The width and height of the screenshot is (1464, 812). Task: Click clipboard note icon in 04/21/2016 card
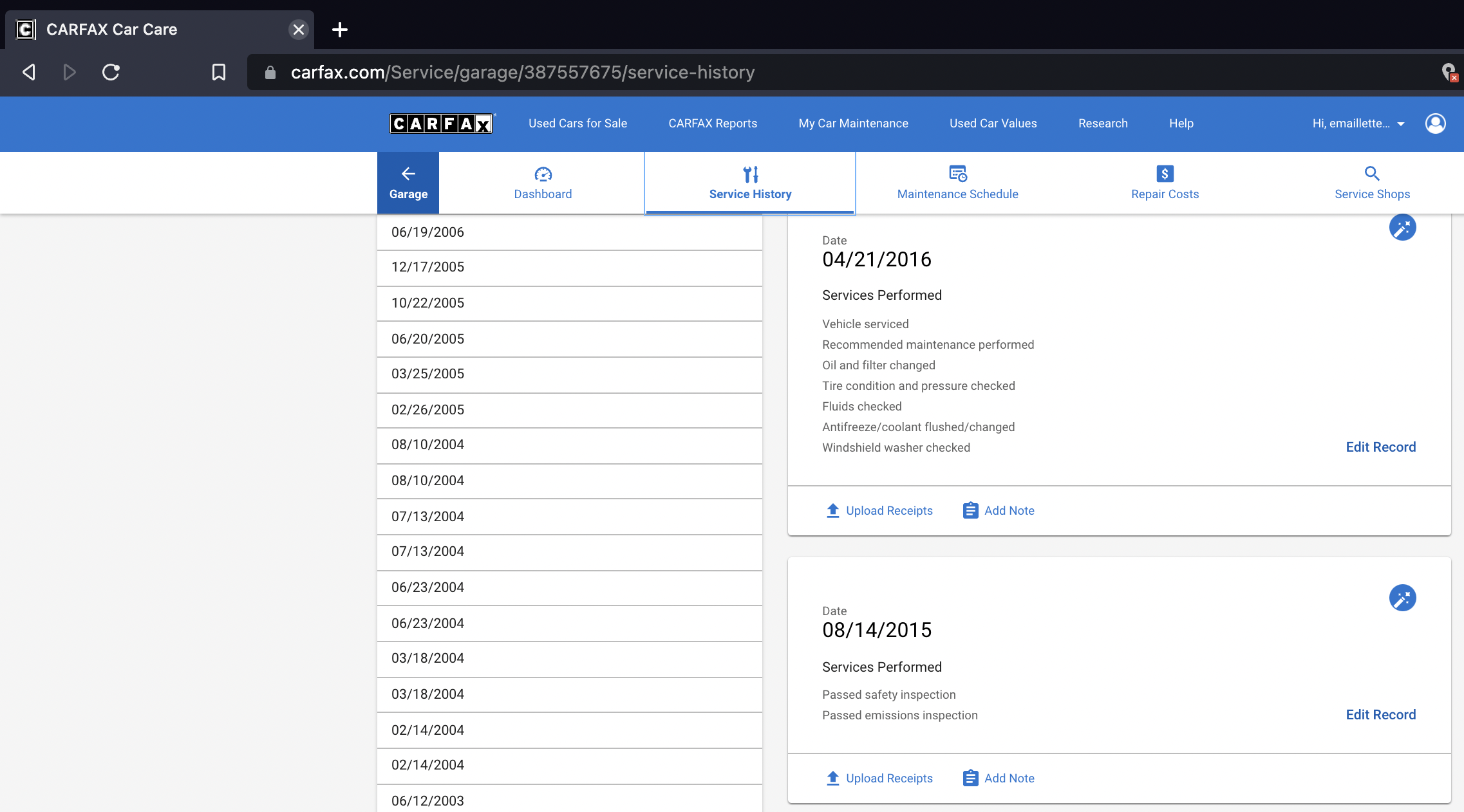pos(970,510)
